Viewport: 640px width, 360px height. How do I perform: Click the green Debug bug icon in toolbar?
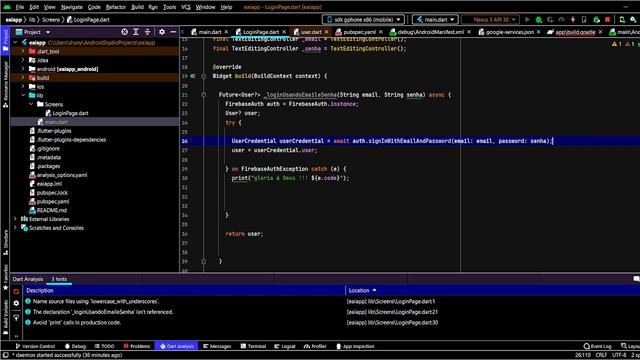pyautogui.click(x=539, y=20)
